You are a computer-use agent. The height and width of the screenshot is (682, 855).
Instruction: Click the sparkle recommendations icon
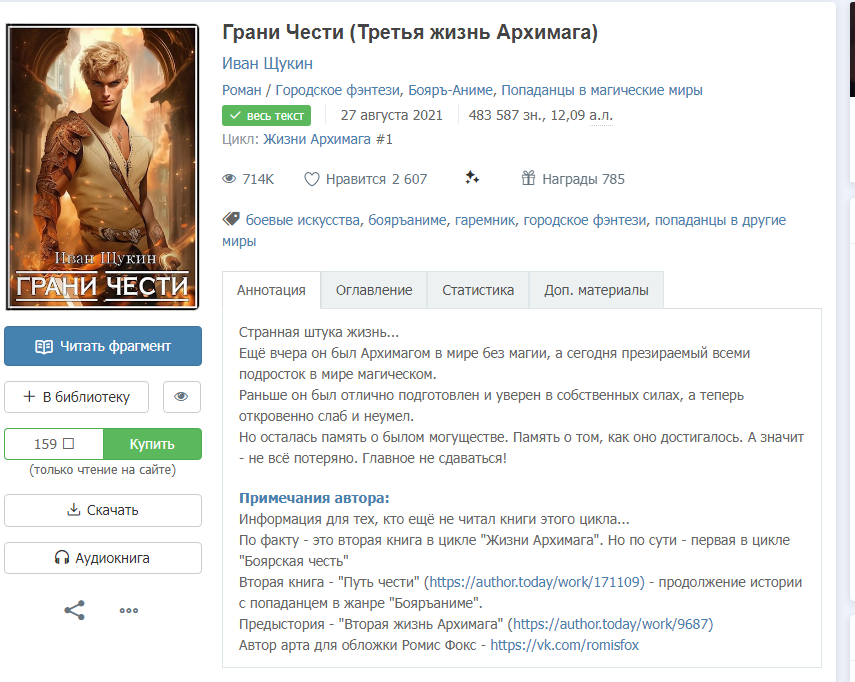[x=472, y=178]
